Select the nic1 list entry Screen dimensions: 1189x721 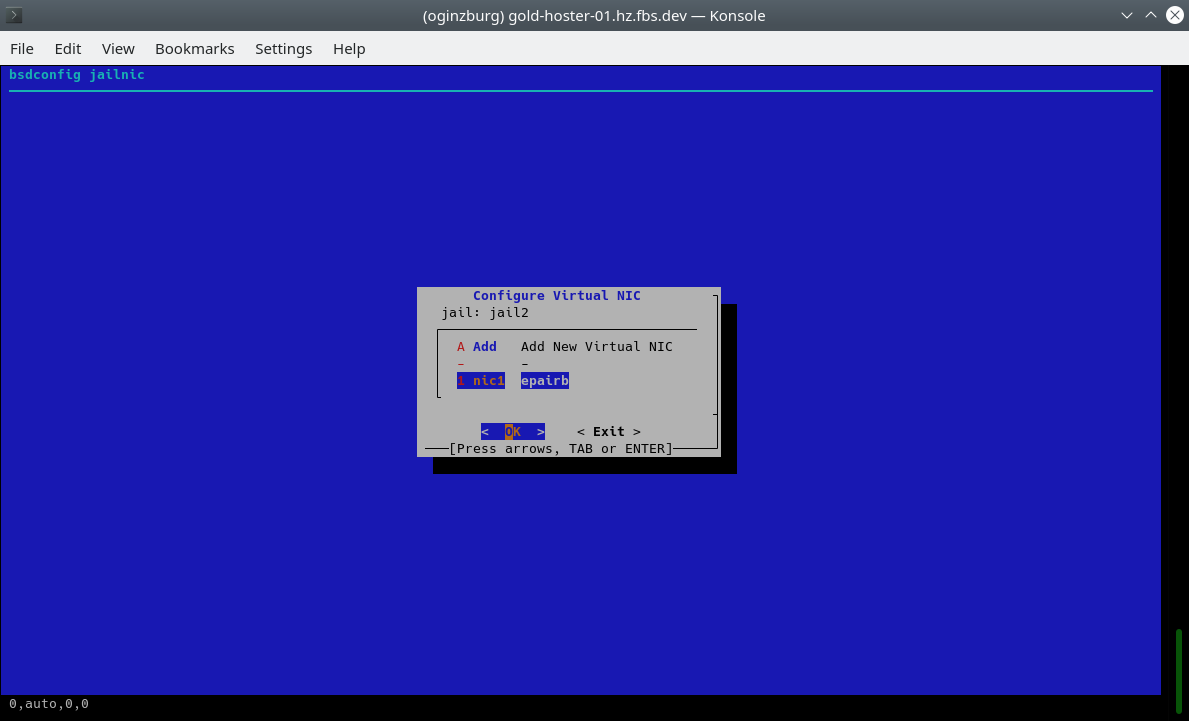click(481, 381)
